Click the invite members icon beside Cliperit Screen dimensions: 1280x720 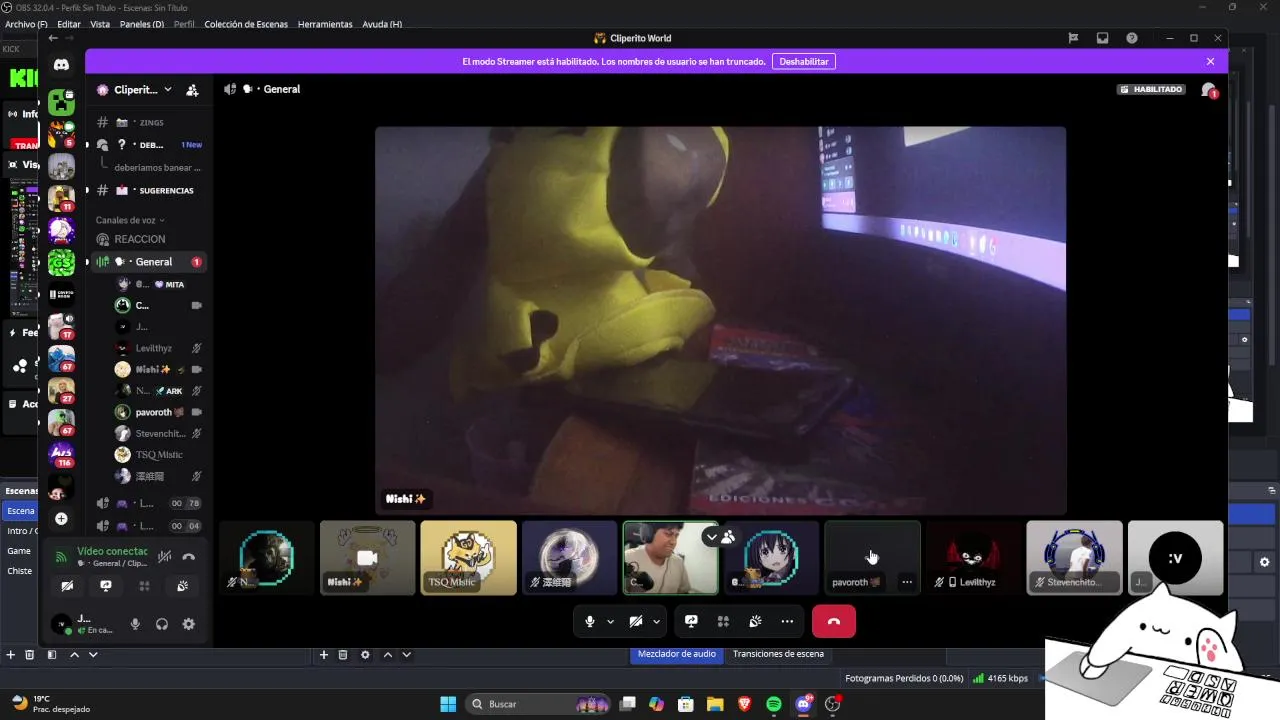[x=192, y=90]
